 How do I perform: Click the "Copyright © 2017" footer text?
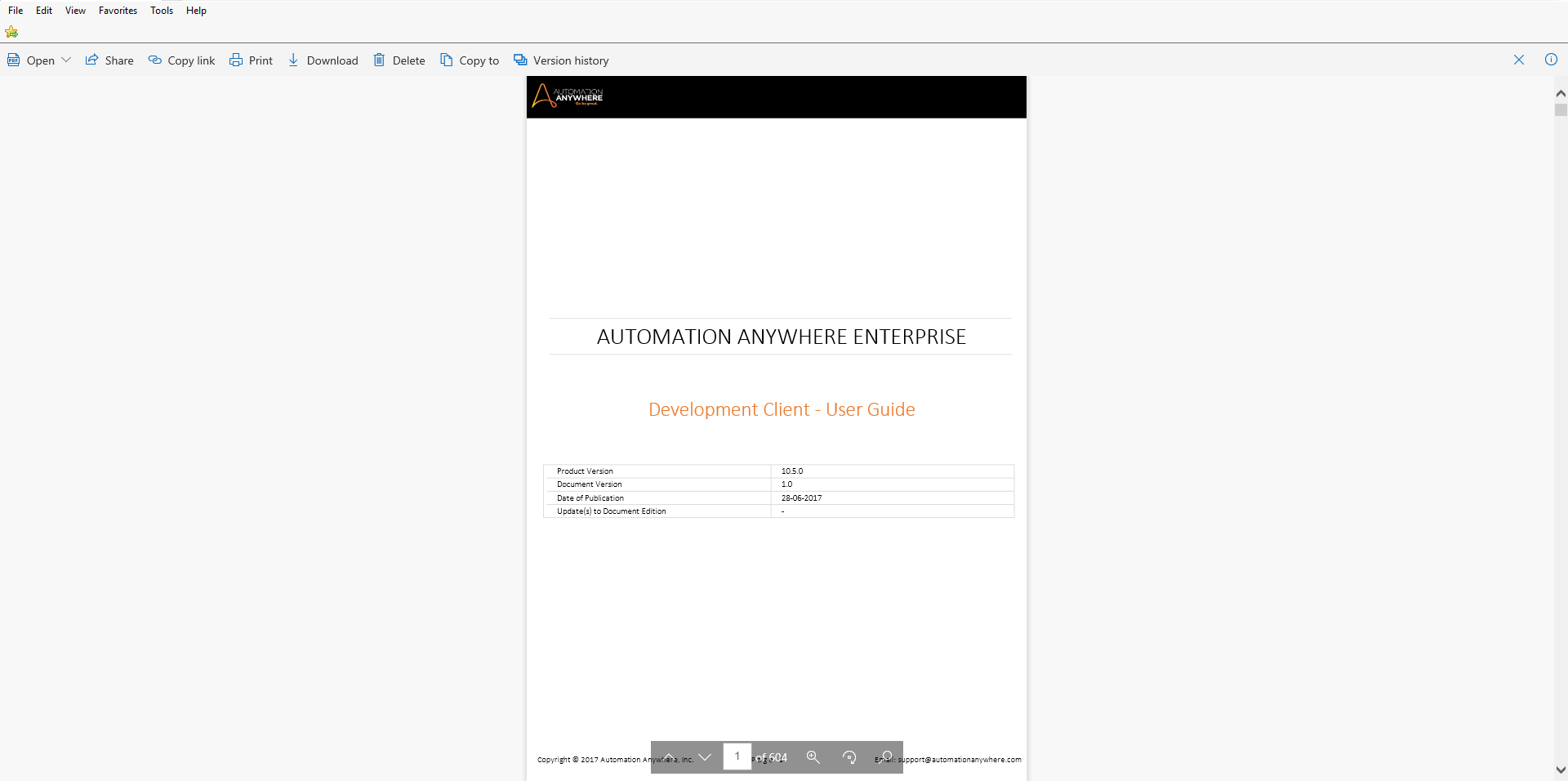click(x=567, y=760)
